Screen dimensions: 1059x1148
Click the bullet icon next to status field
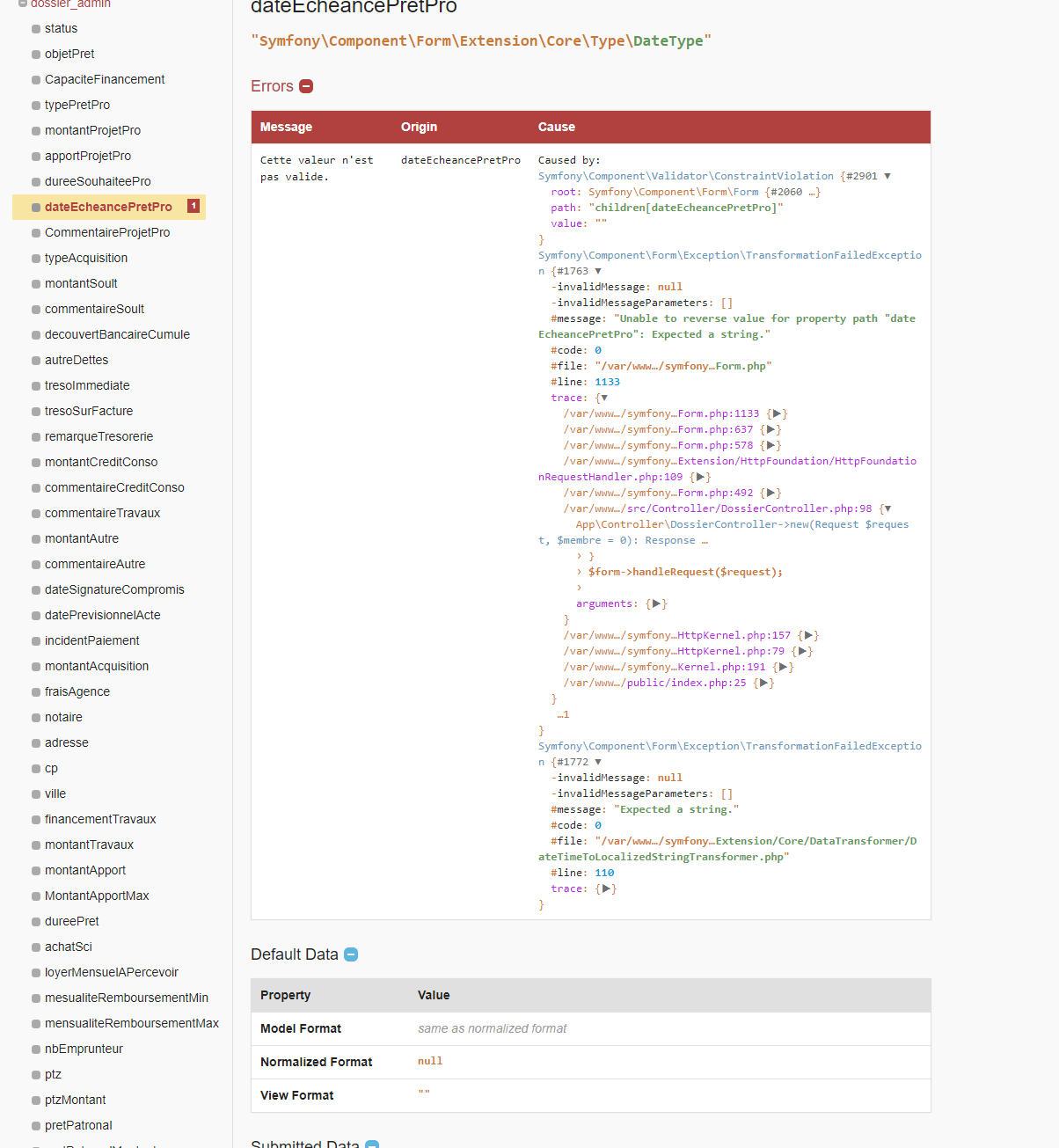tap(33, 28)
